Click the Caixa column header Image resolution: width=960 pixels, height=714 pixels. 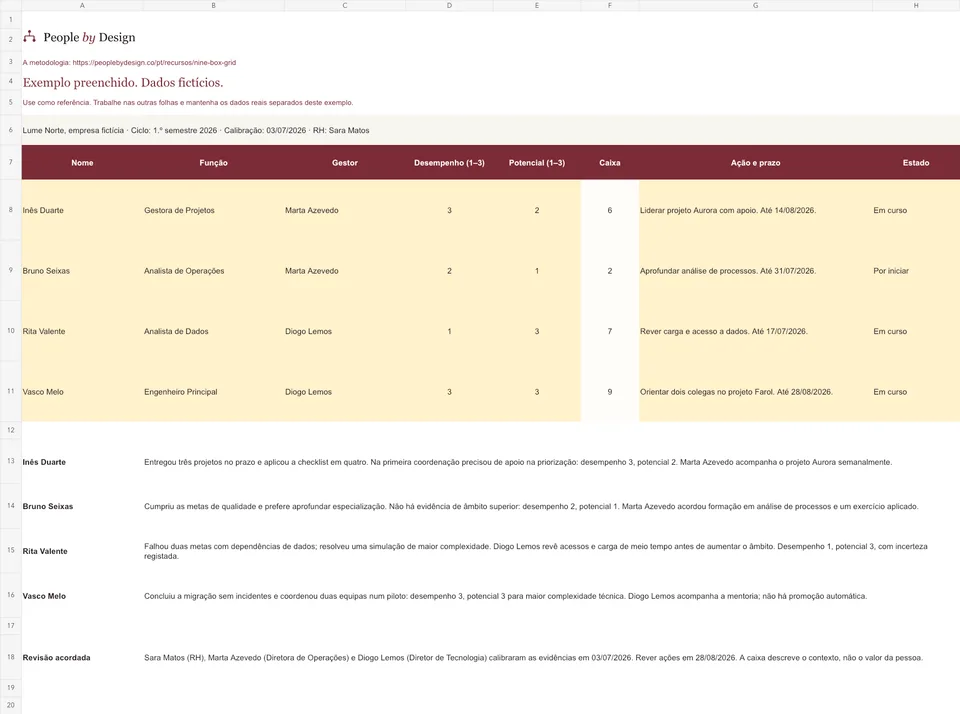tap(610, 163)
